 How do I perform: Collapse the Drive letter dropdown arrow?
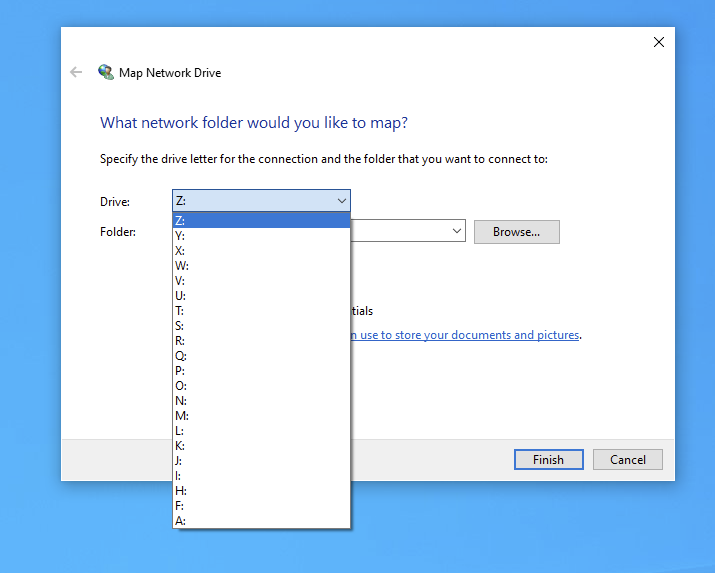[x=341, y=201]
